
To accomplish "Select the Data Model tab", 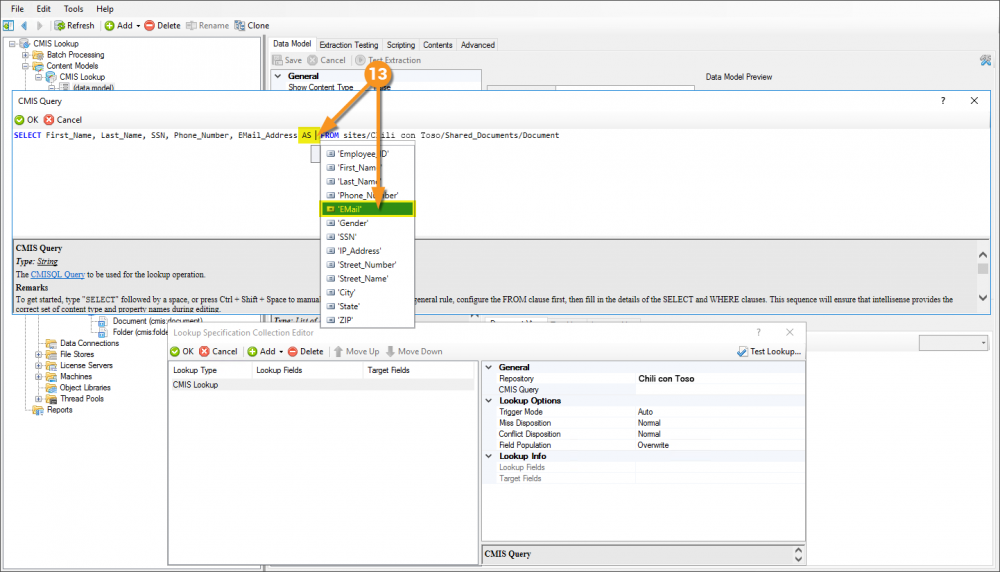I will (292, 43).
